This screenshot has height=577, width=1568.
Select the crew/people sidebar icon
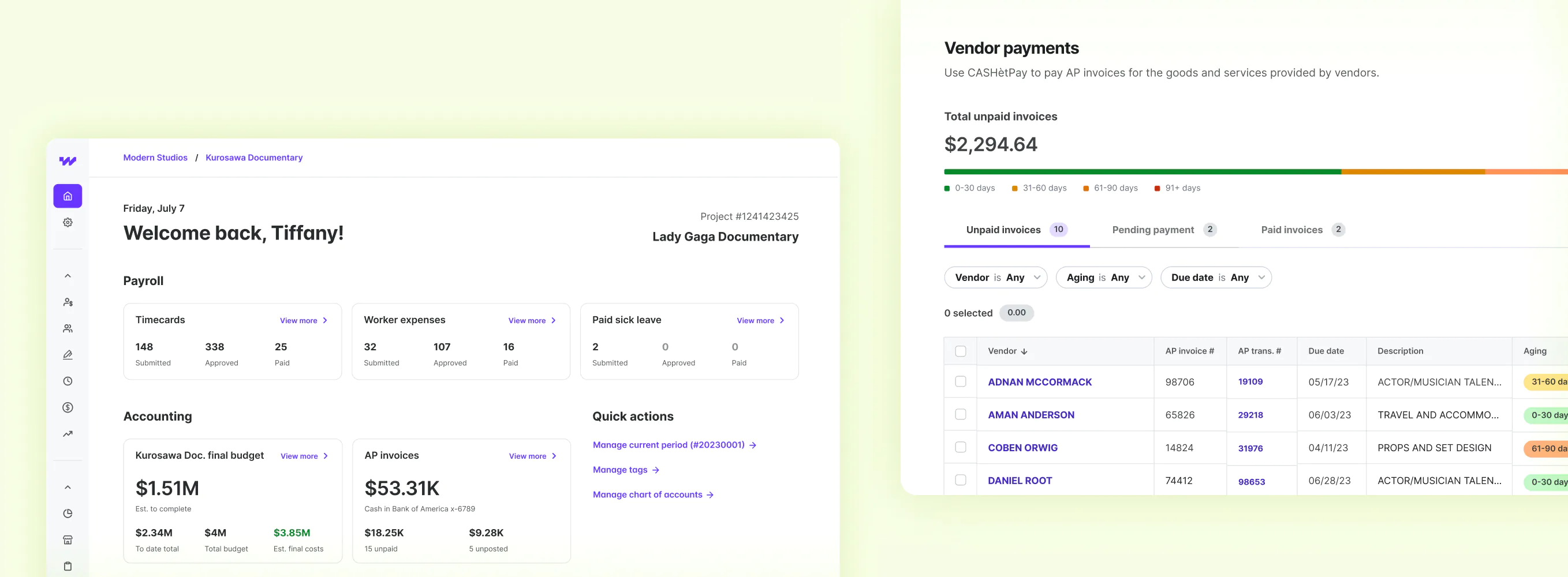tap(67, 328)
